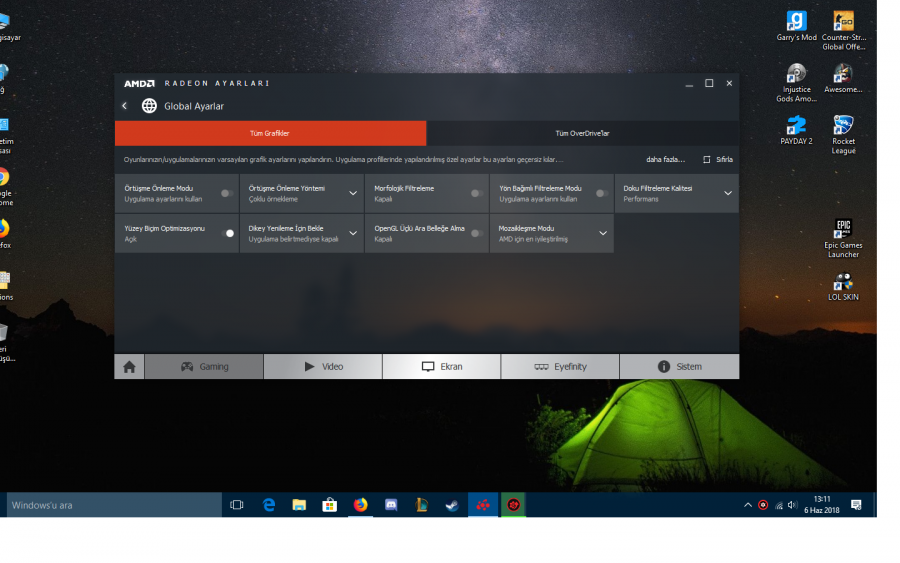
Task: Open Dikey Yenileme İçin Bekle dropdown
Action: [x=353, y=234]
